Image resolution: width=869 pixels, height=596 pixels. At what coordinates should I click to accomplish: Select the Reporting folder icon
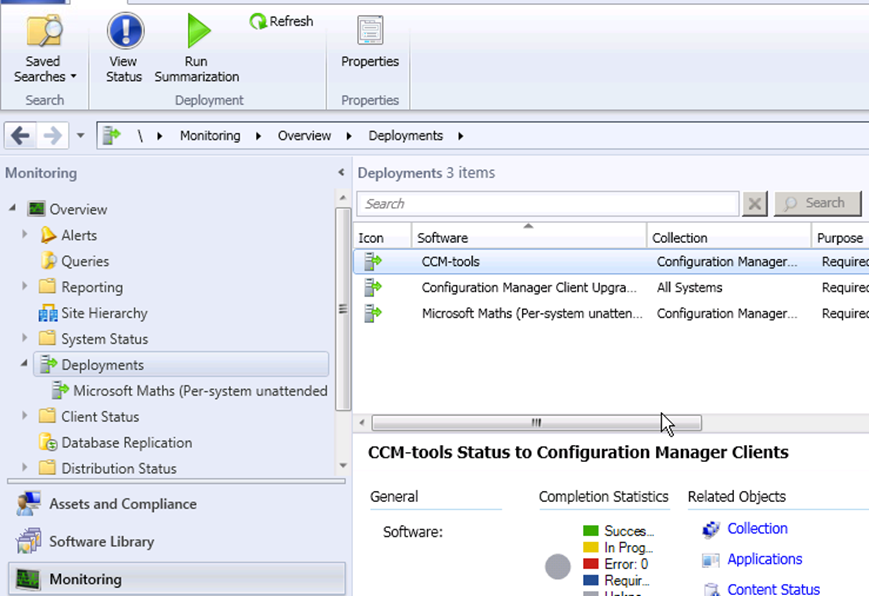(x=48, y=287)
